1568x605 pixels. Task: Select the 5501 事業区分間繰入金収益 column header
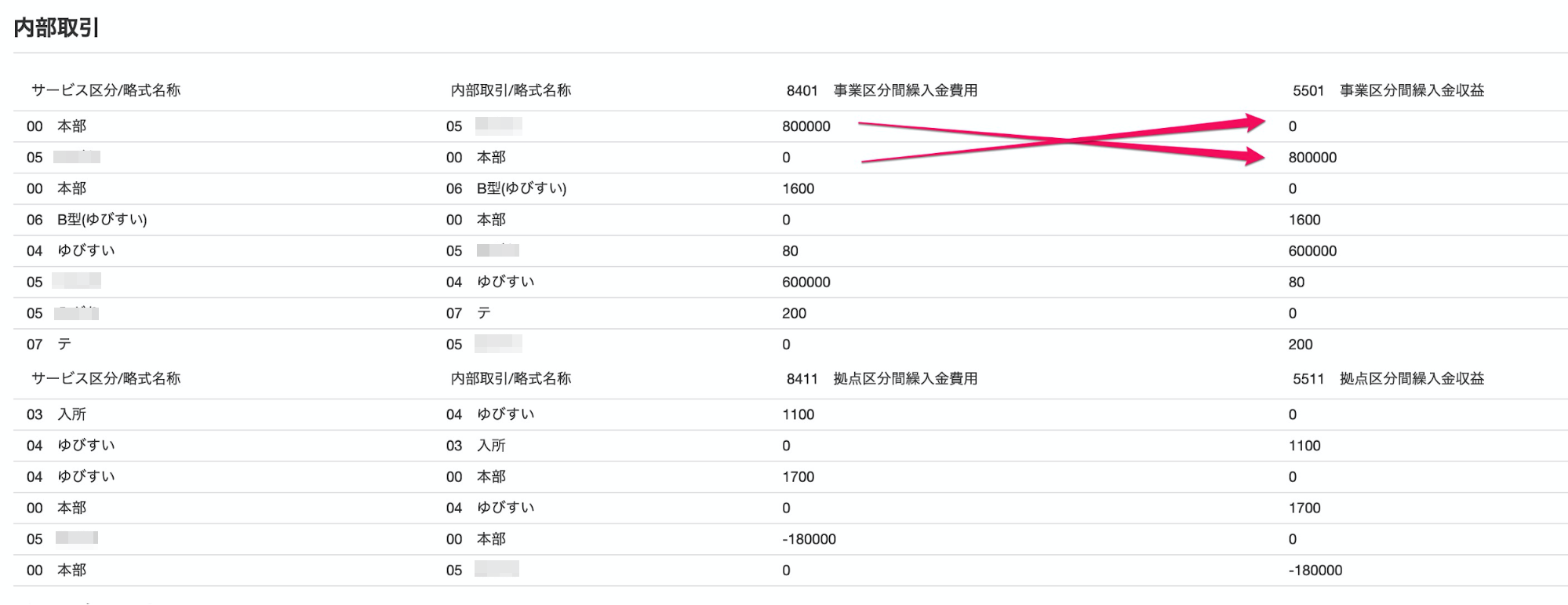tap(1388, 90)
